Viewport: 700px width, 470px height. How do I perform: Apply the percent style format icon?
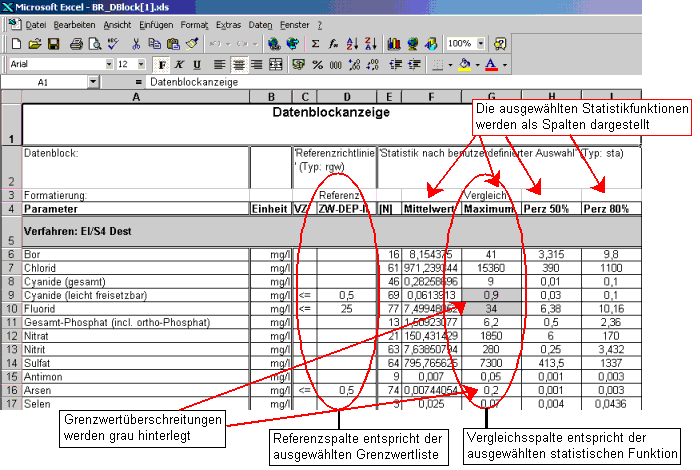pos(317,64)
